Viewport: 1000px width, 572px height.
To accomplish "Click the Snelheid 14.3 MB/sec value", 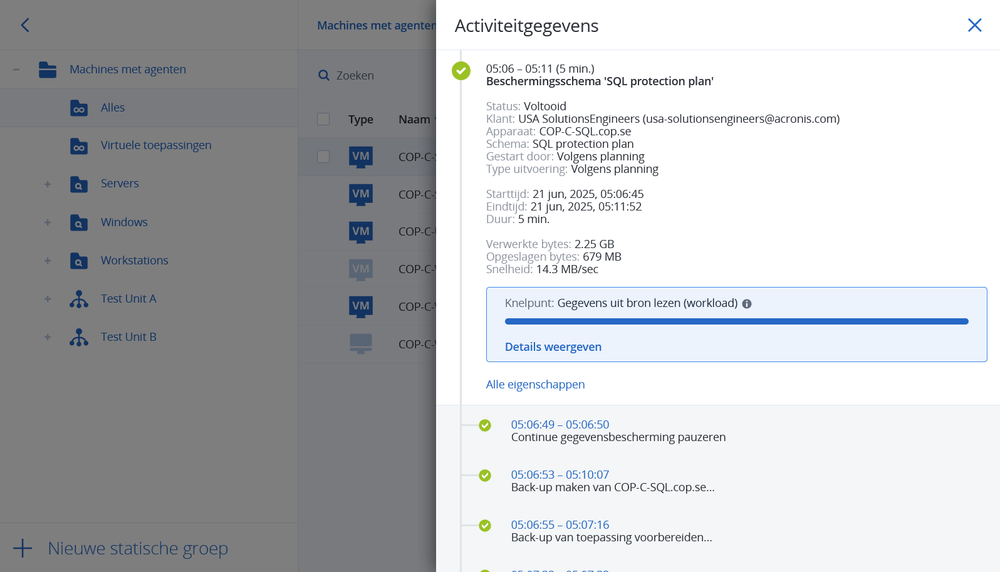I will click(x=567, y=269).
